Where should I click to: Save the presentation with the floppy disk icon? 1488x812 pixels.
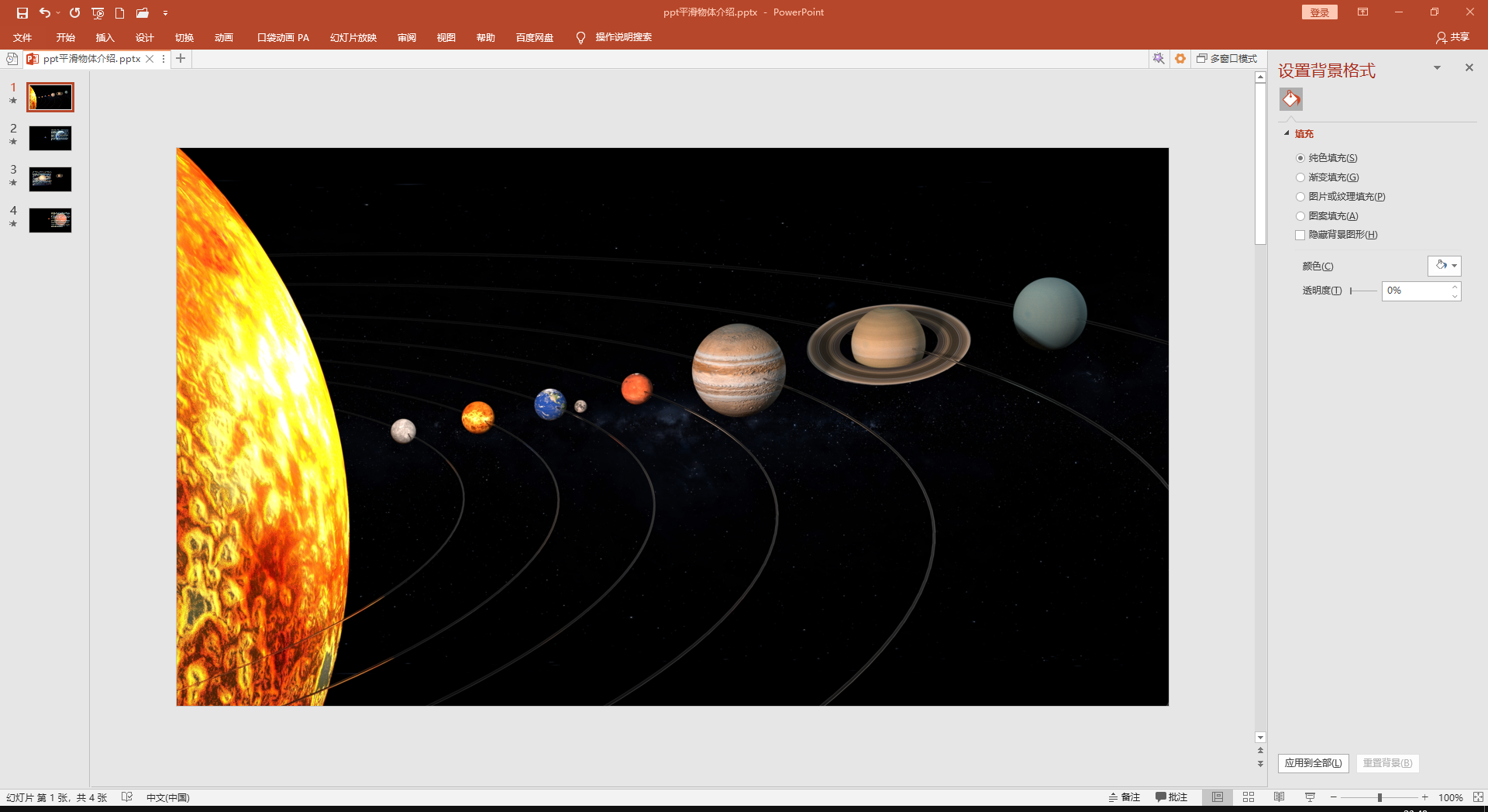tap(22, 13)
